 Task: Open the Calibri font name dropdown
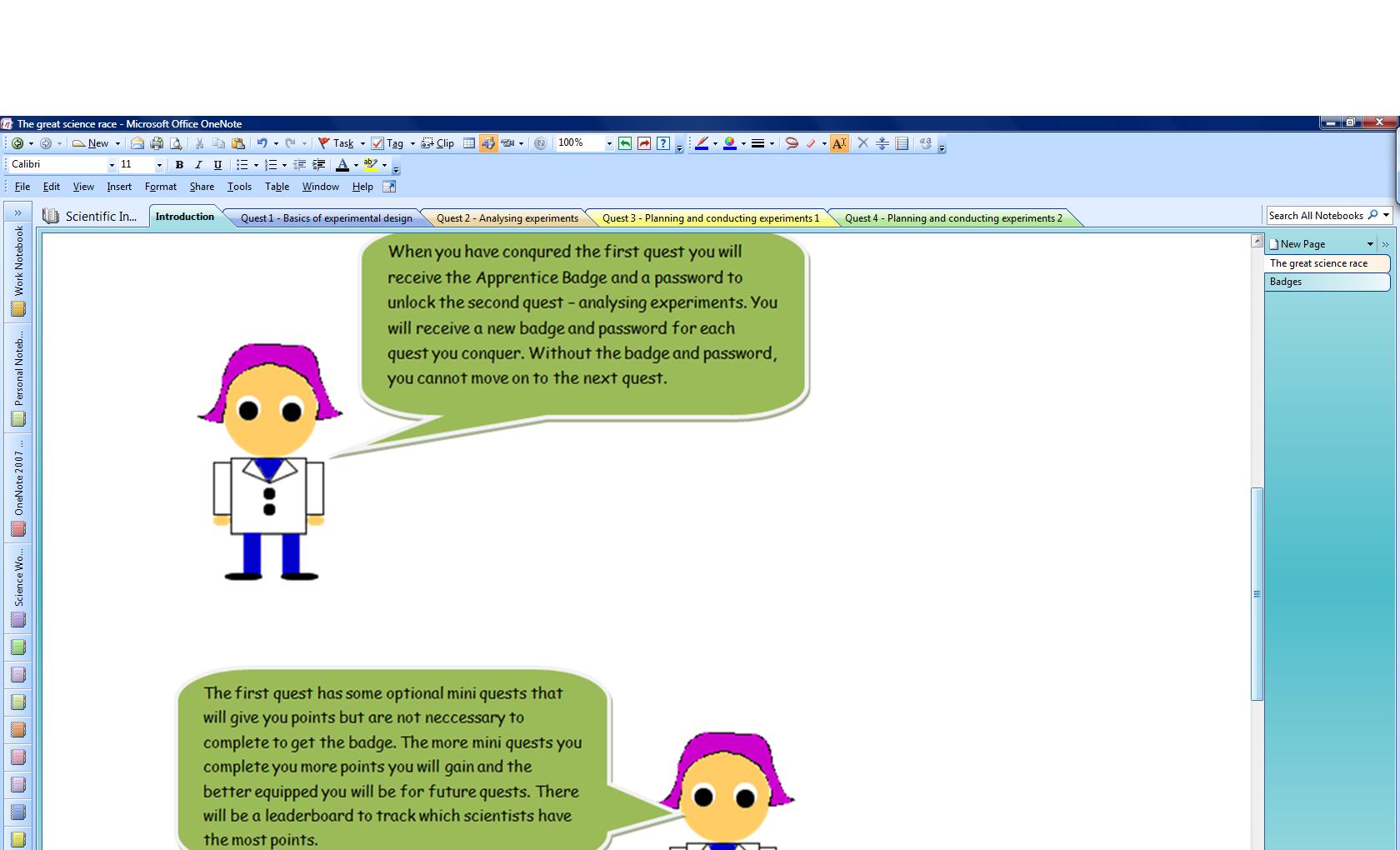click(112, 165)
